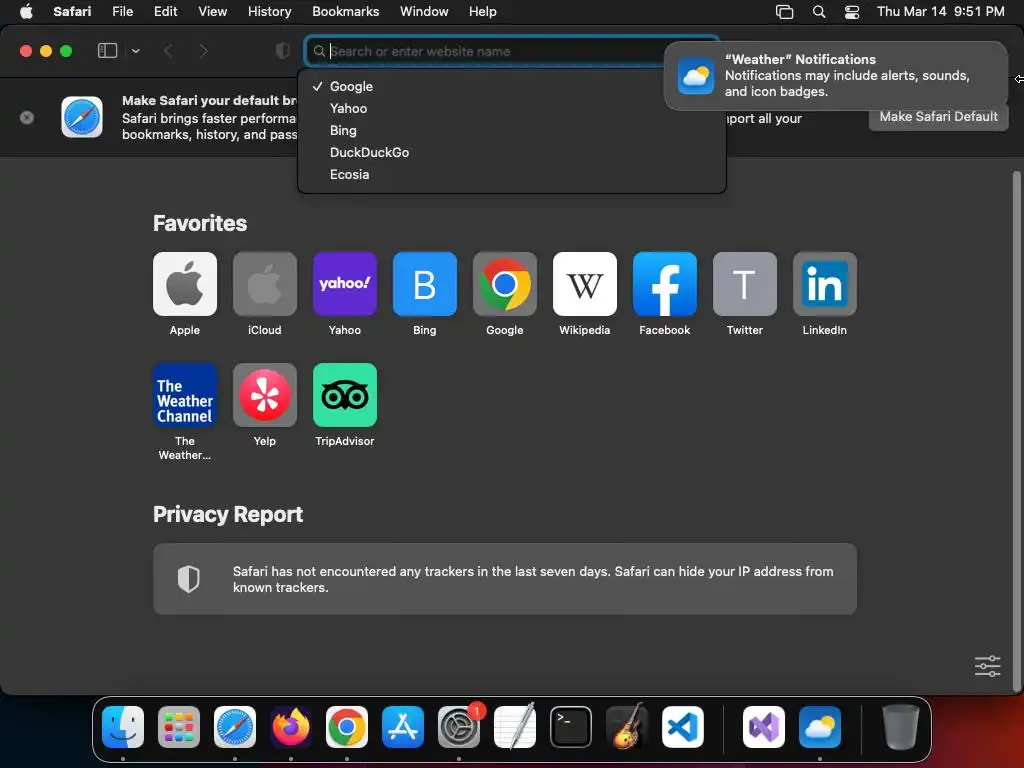Open the App Store from the Dock
Viewport: 1024px width, 768px height.
[x=403, y=727]
